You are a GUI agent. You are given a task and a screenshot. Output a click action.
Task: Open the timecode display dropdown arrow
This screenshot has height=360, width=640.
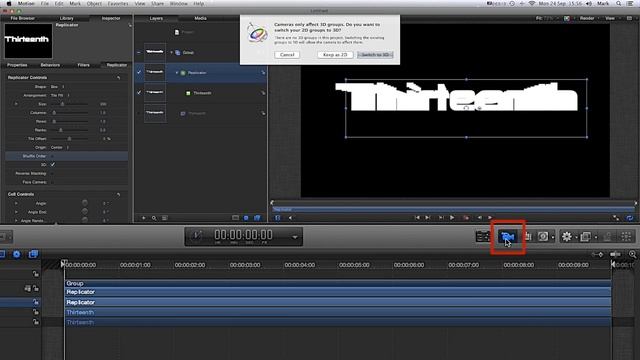[x=295, y=237]
